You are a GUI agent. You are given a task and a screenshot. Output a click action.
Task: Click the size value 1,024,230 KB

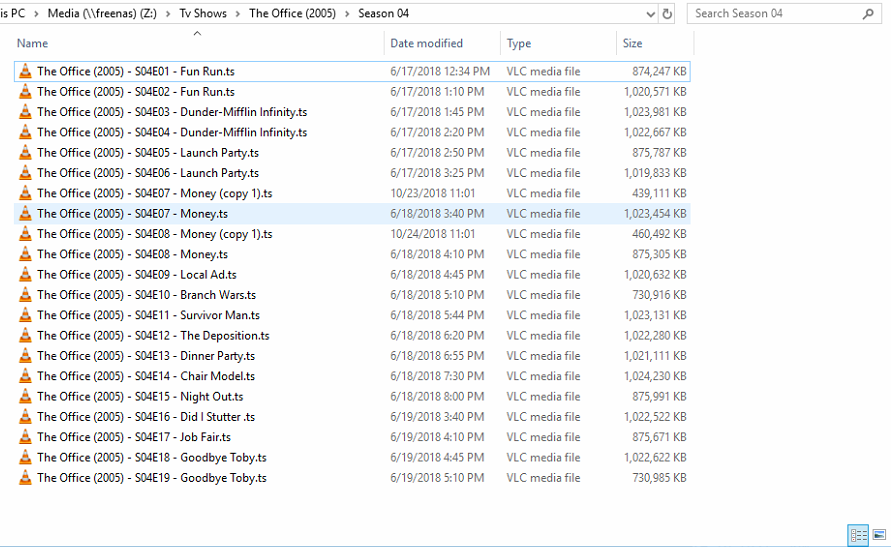655,376
